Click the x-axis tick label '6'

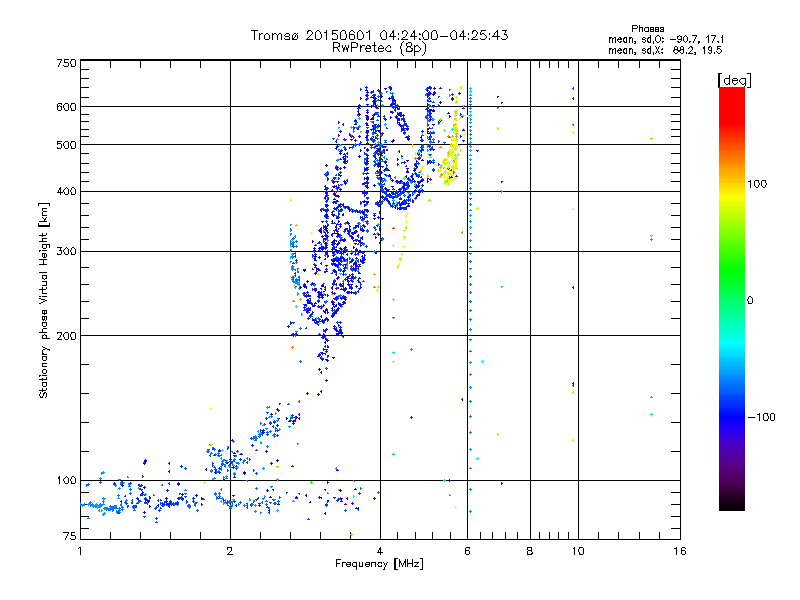[467, 551]
